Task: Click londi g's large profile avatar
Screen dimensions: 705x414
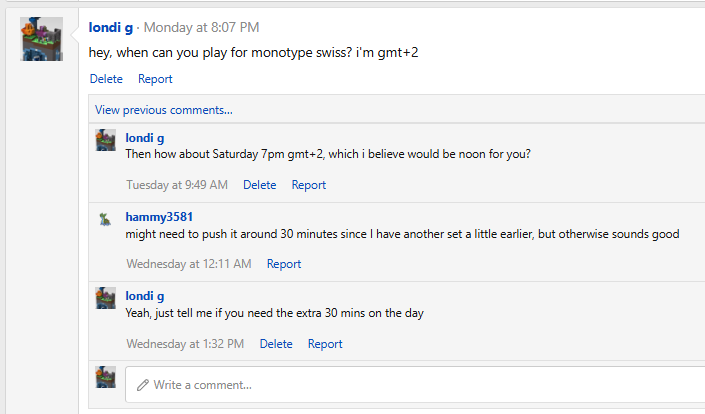Action: tap(42, 39)
